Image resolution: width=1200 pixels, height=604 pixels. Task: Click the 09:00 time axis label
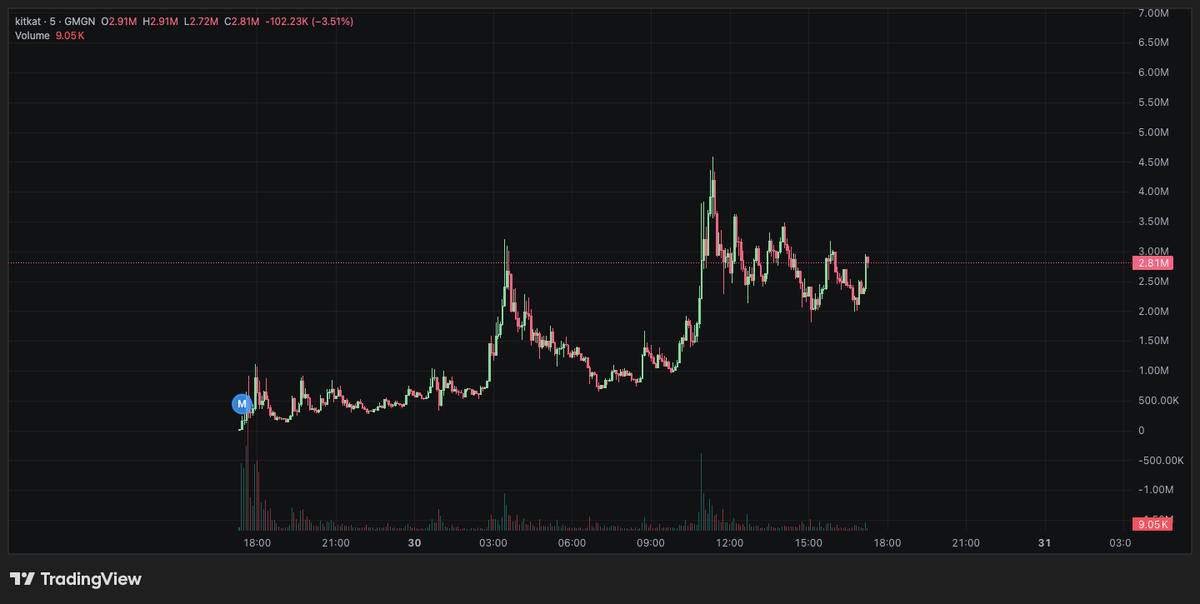coord(651,543)
